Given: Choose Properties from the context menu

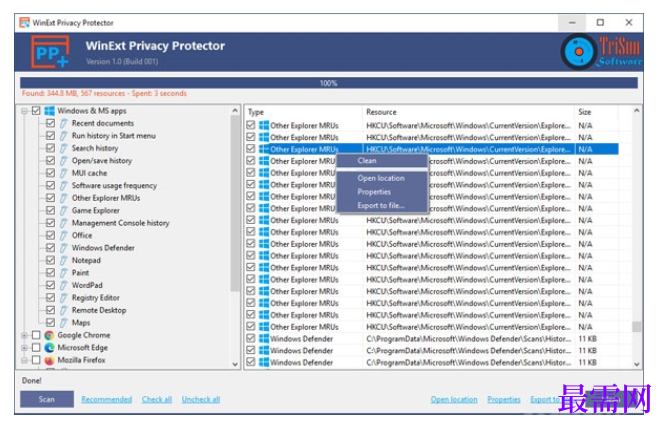Looking at the screenshot, I should click(x=382, y=192).
